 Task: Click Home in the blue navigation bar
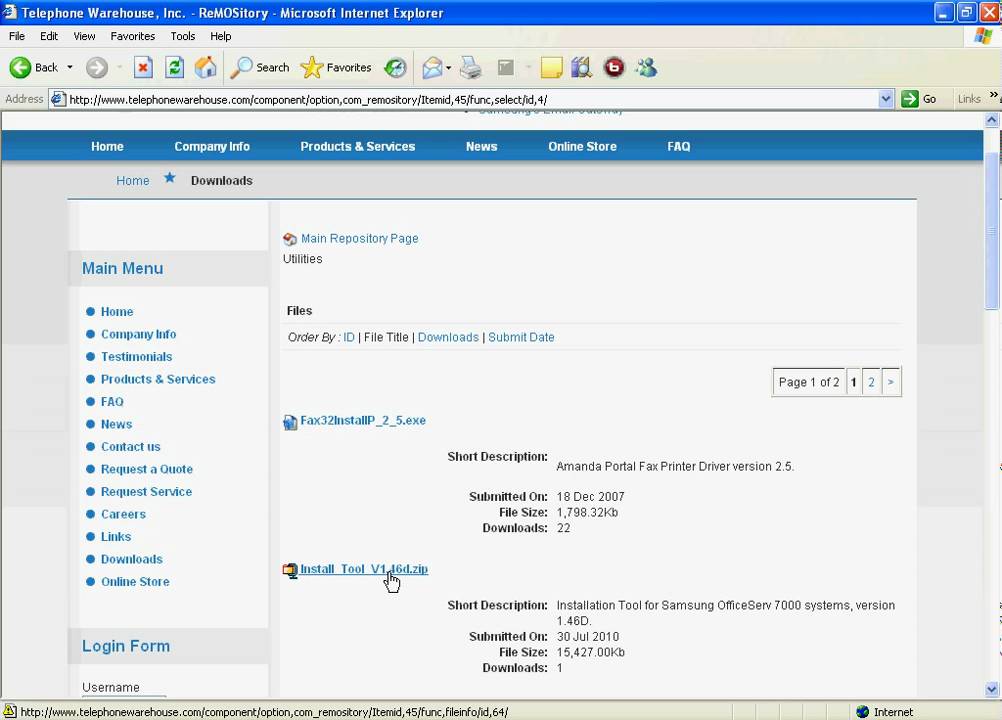[107, 146]
